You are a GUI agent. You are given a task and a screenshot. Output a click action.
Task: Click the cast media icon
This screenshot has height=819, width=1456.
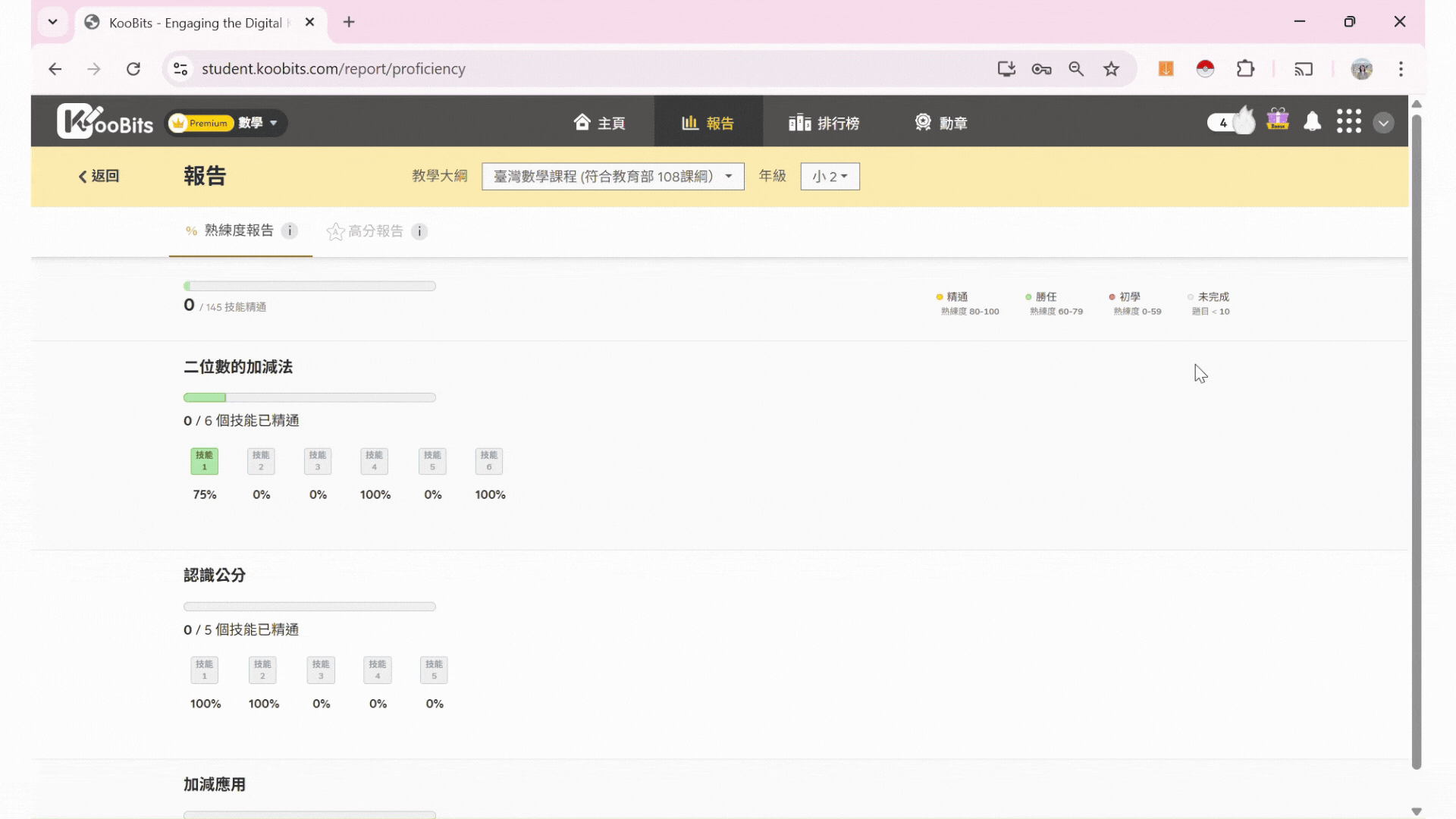click(x=1304, y=69)
